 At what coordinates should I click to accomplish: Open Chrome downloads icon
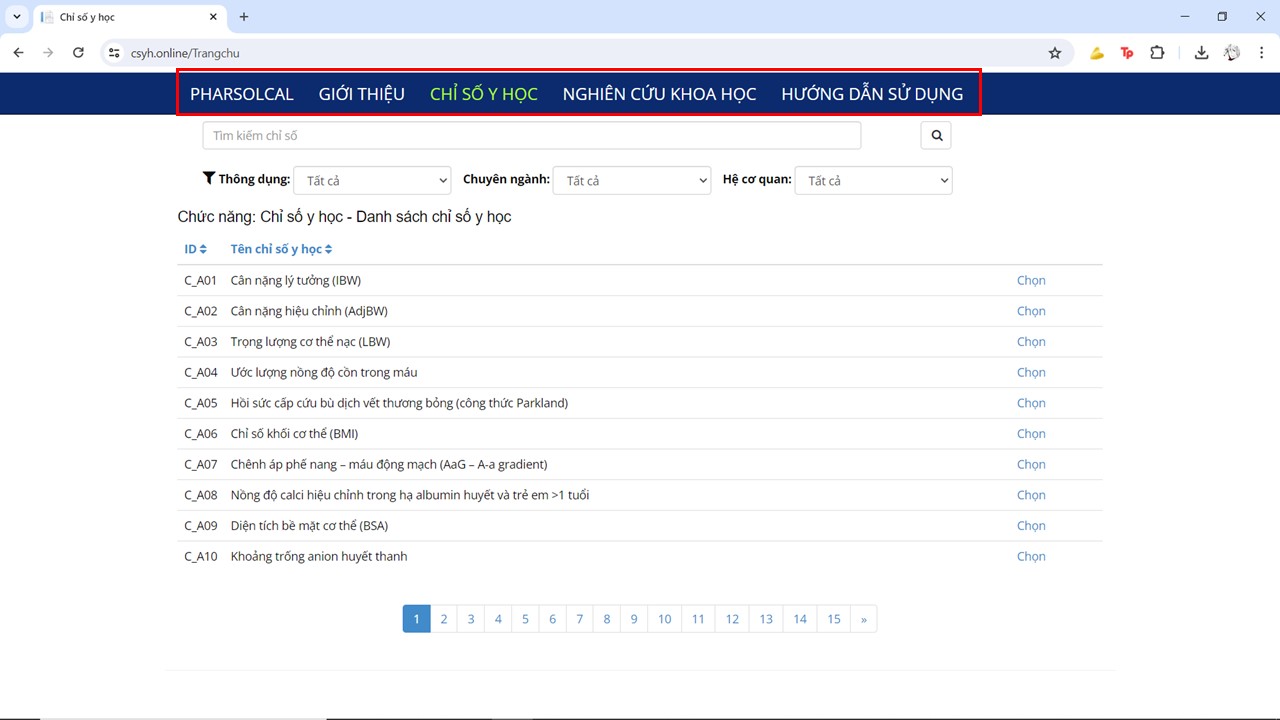1201,53
